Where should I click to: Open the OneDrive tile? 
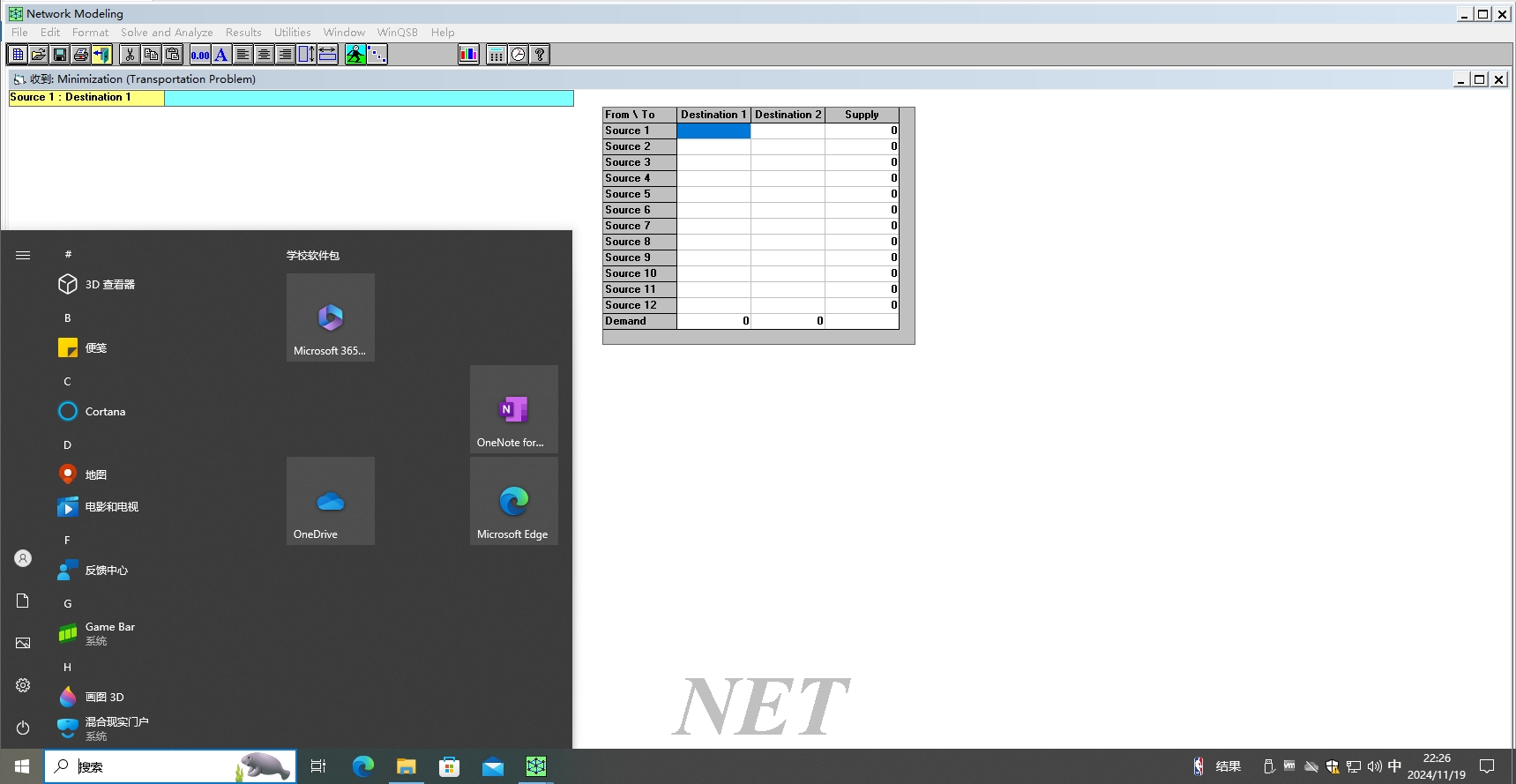[331, 501]
